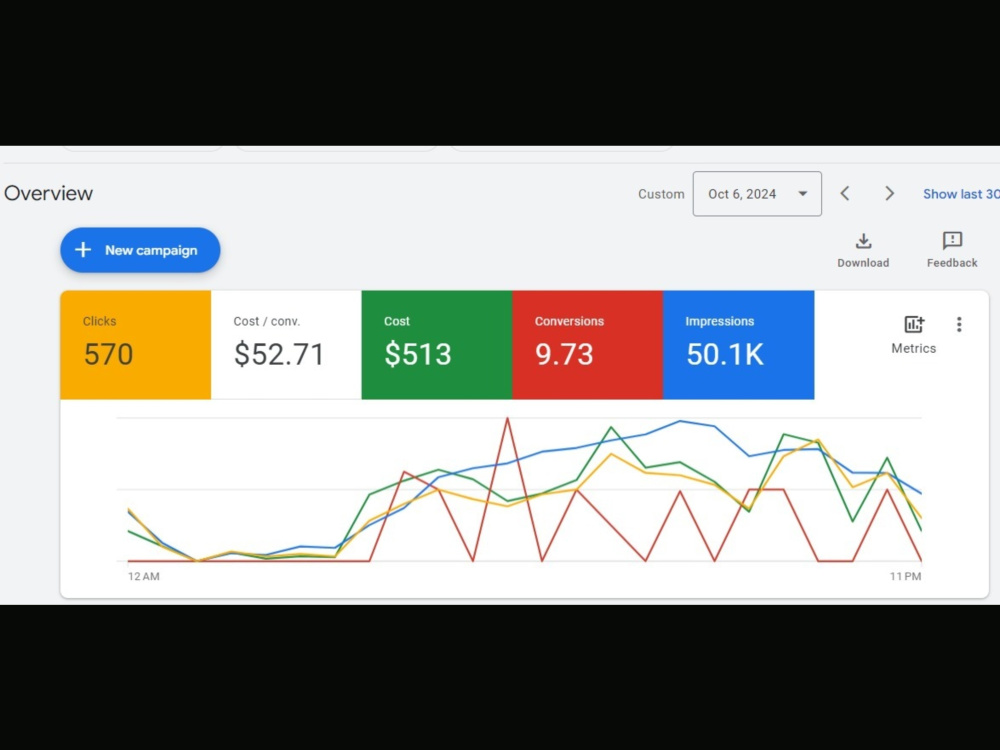This screenshot has height=750, width=1000.
Task: Open the Show last 30 link
Action: (961, 194)
